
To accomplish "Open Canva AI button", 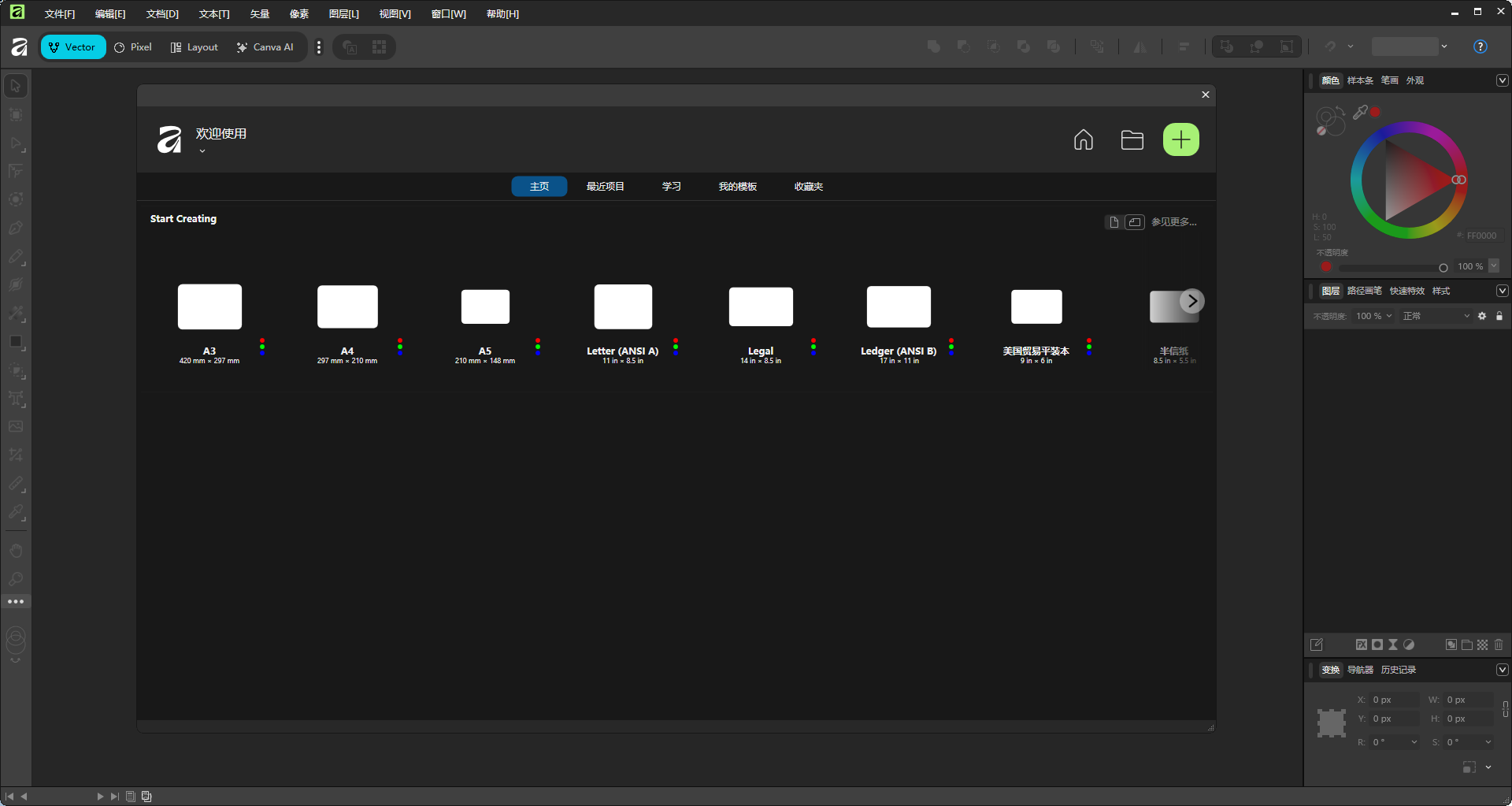I will click(265, 47).
